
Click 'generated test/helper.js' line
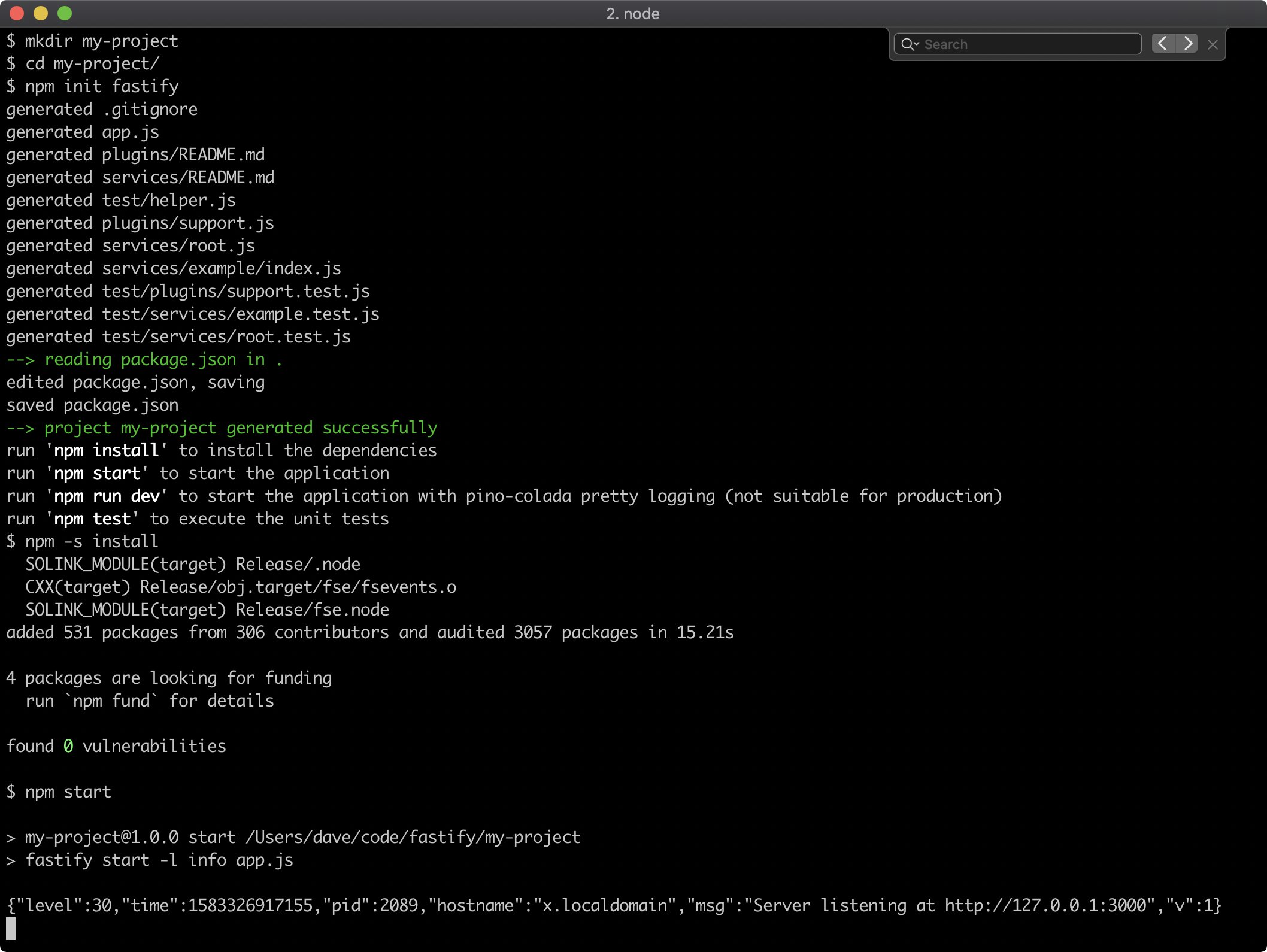(121, 201)
